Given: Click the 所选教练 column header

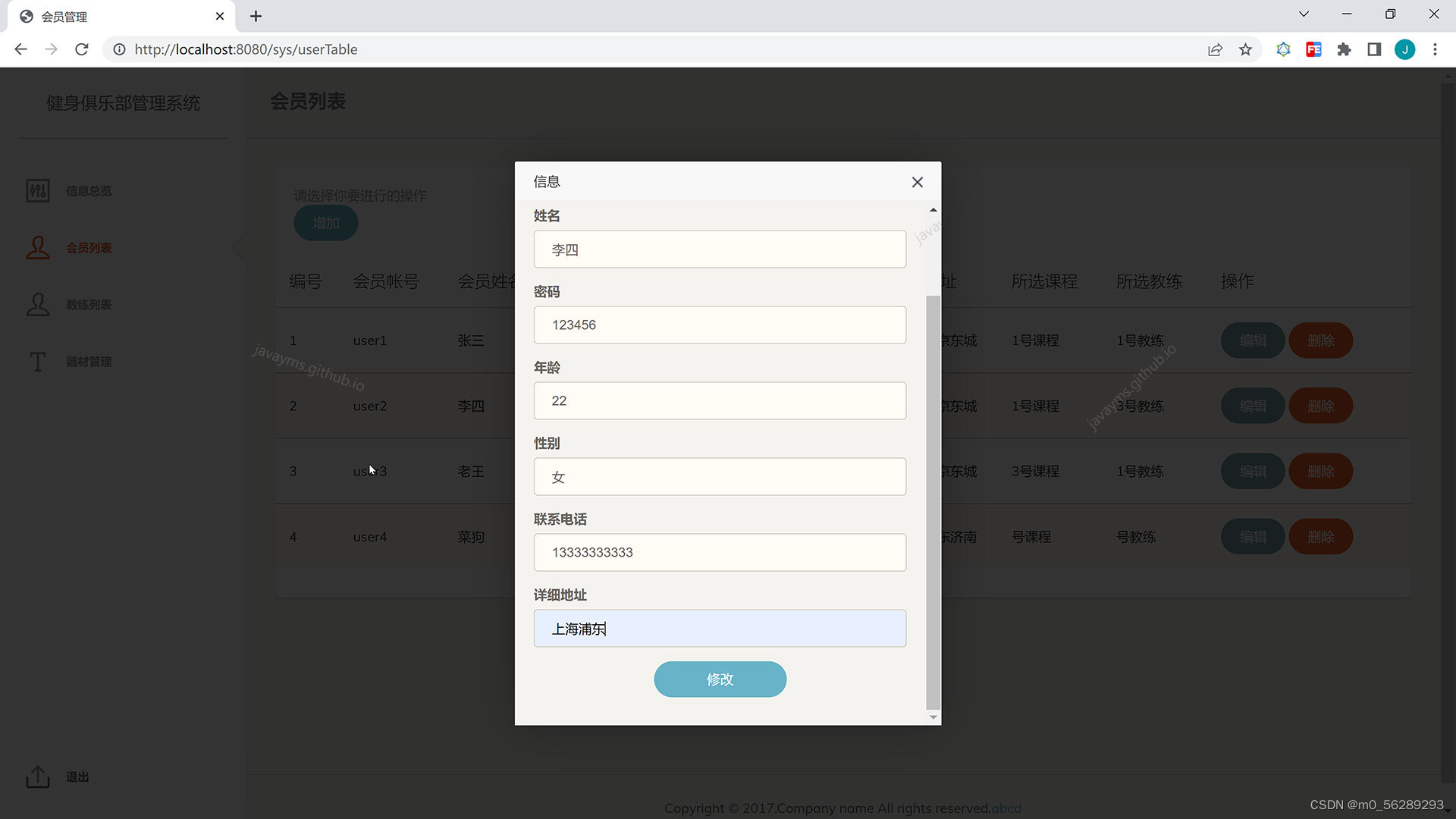Looking at the screenshot, I should pos(1149,281).
